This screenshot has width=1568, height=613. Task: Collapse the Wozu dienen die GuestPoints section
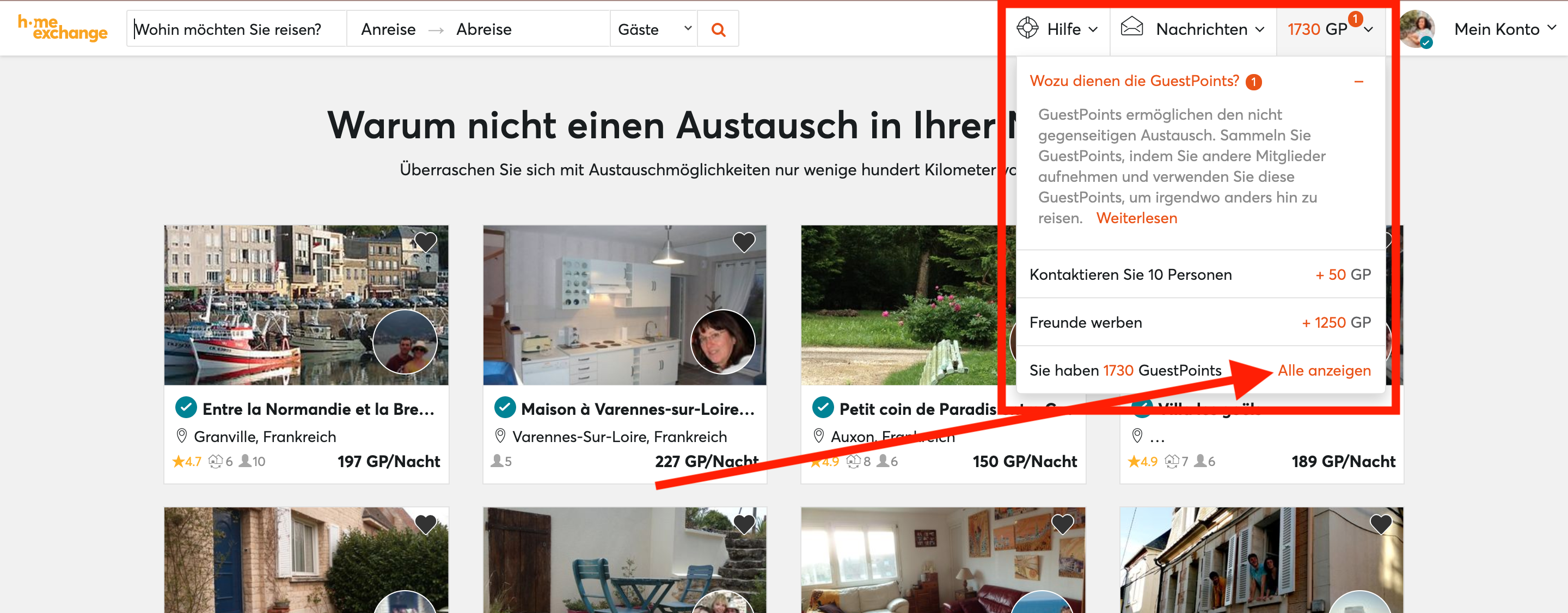[1358, 82]
